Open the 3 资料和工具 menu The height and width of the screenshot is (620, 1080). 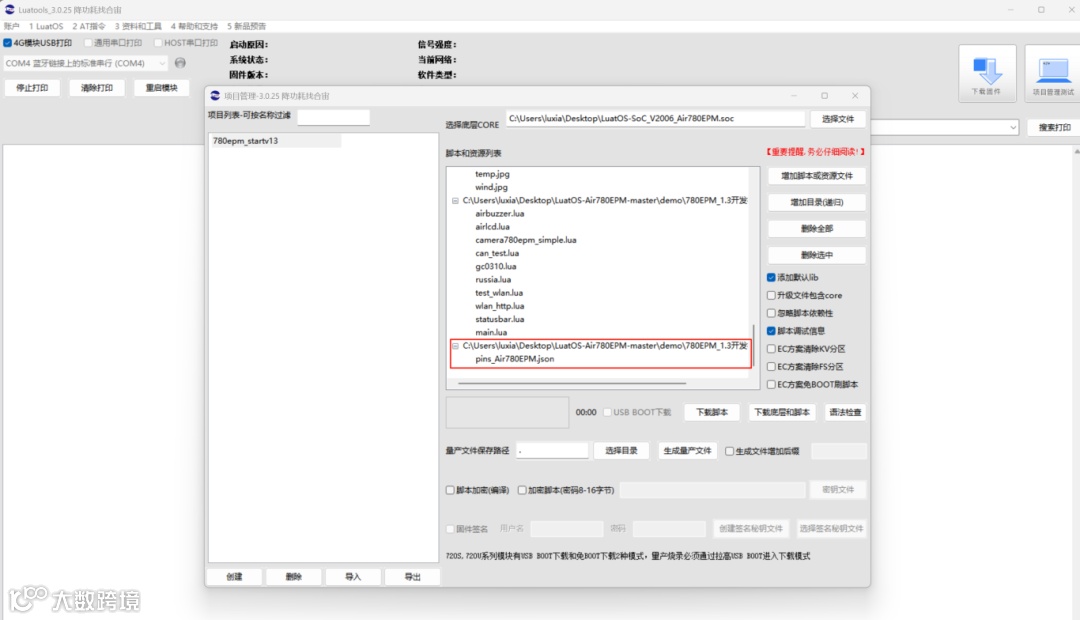coord(138,26)
